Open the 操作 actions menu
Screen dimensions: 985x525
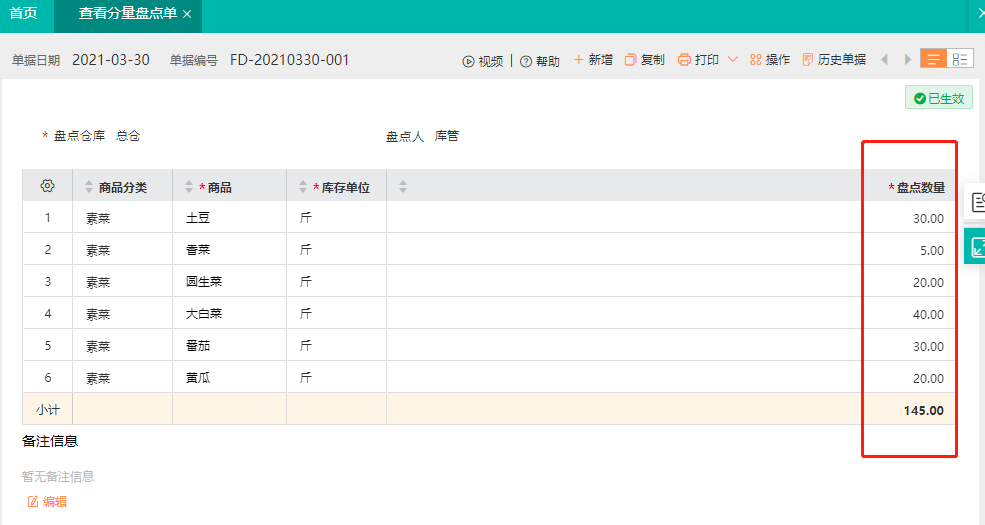point(770,60)
